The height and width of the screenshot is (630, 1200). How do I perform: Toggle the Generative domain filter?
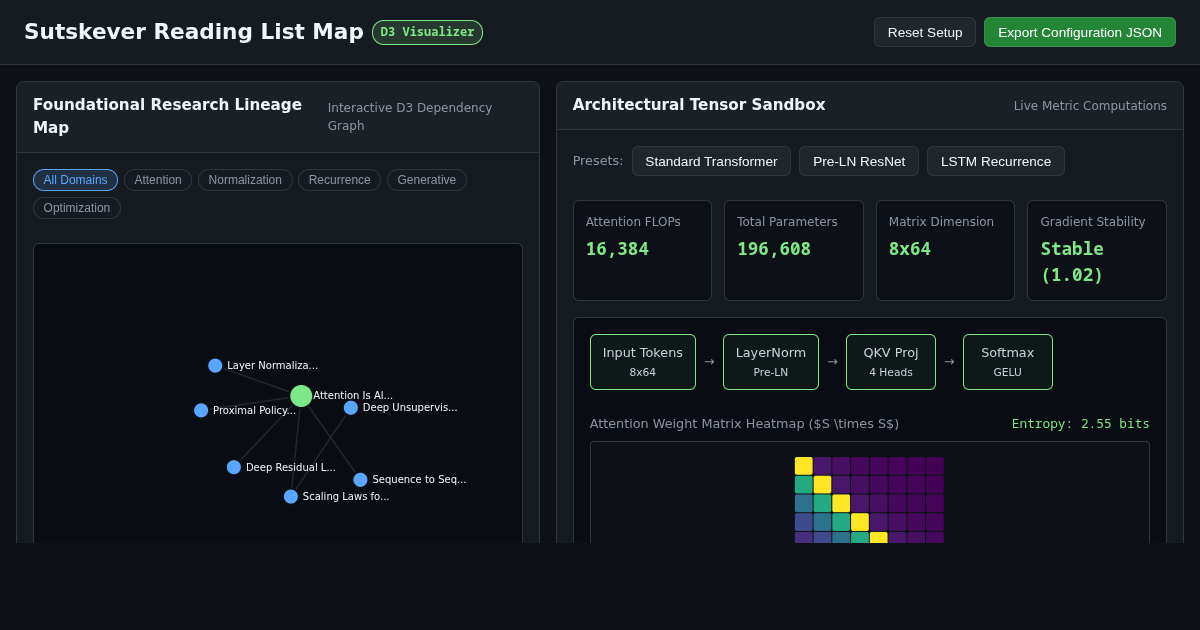(x=427, y=180)
